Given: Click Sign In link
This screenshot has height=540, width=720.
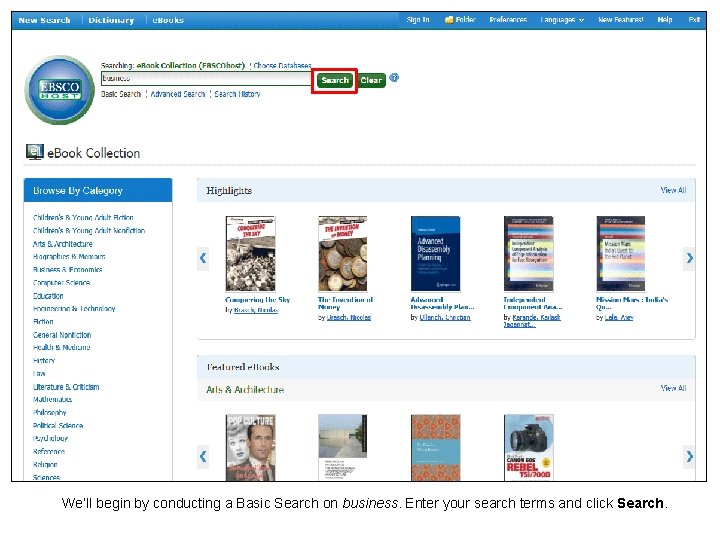Looking at the screenshot, I should point(418,20).
